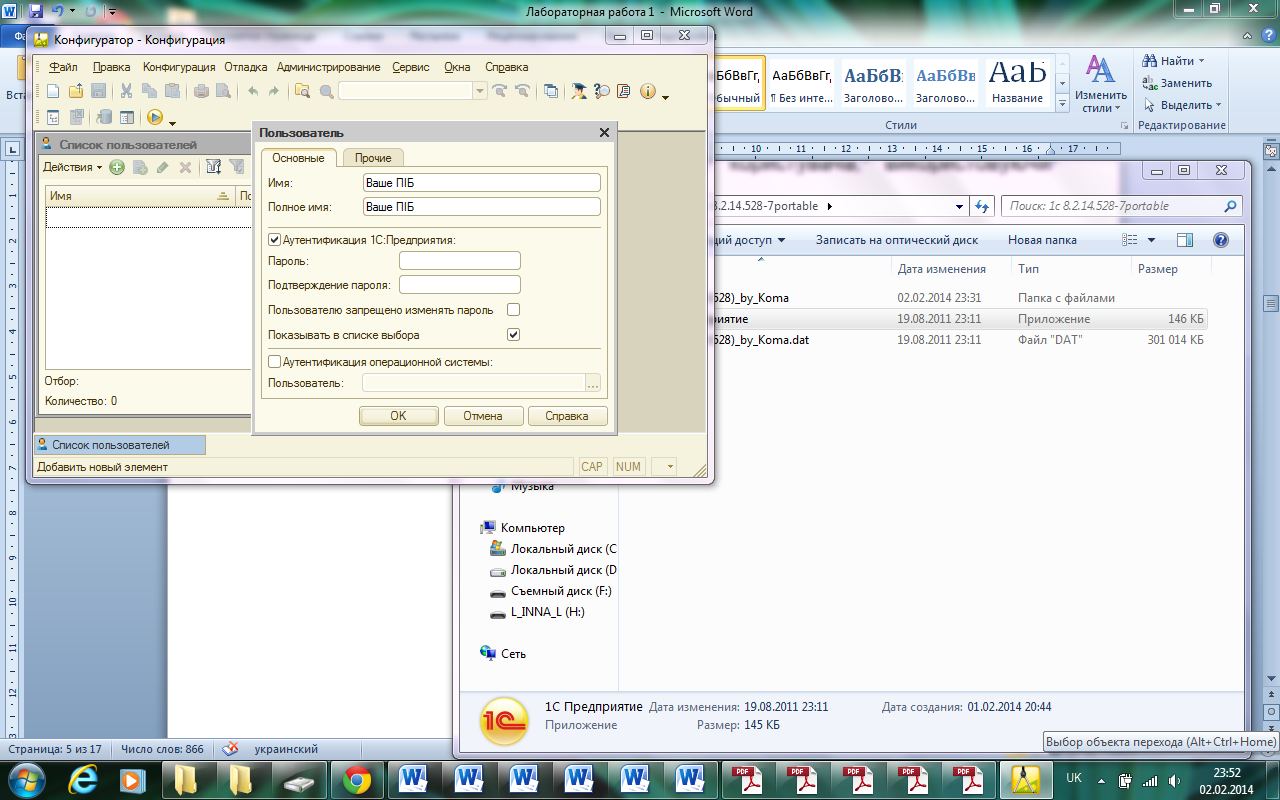This screenshot has width=1280, height=800.
Task: Click the Undo arrow in Configurator toolbar
Action: (x=252, y=91)
